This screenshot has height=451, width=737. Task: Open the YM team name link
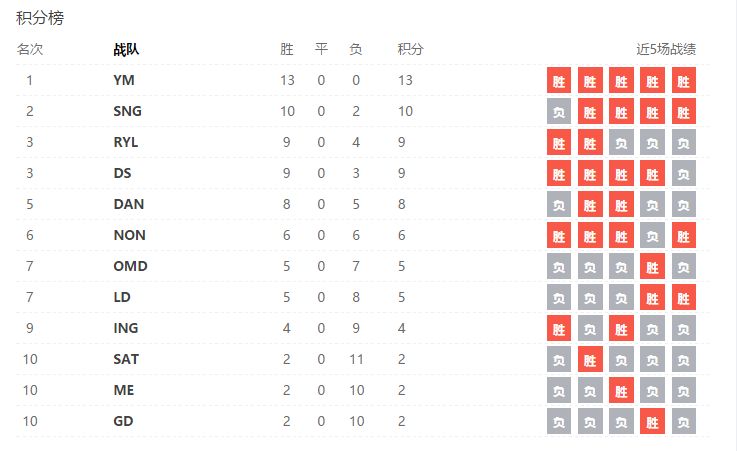[123, 80]
